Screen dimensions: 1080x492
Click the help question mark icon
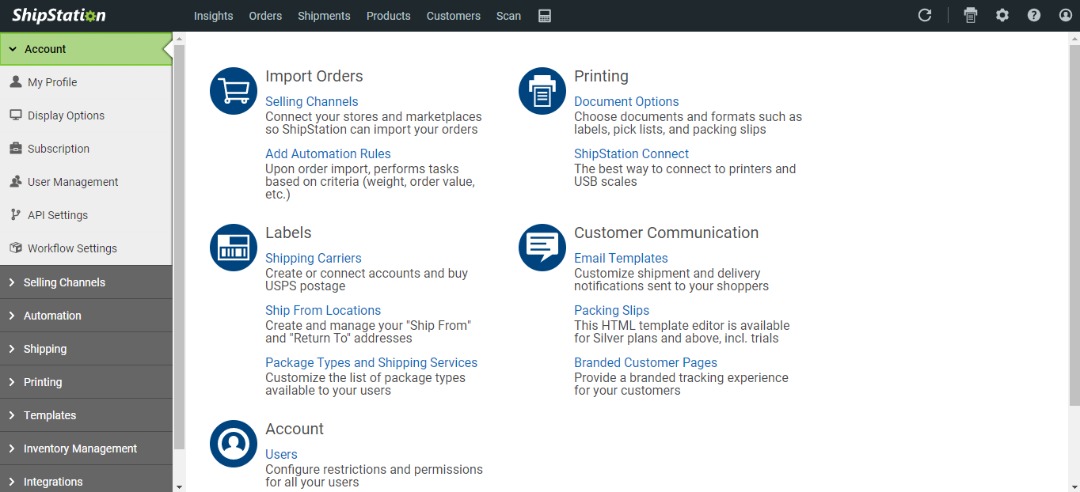tap(1034, 16)
